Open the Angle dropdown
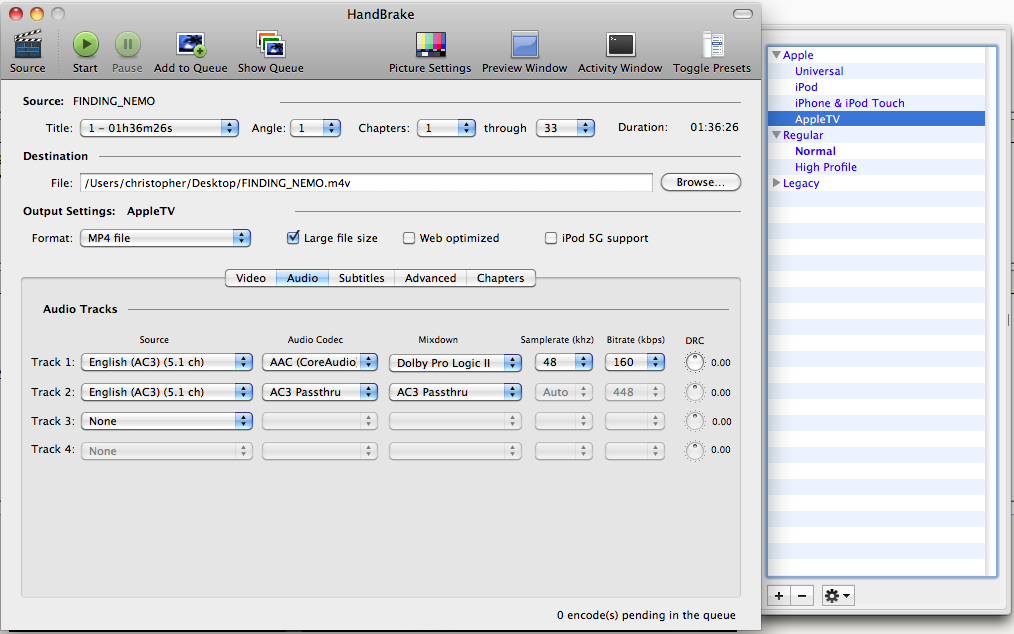Screen dimensions: 1014x634 pos(316,128)
